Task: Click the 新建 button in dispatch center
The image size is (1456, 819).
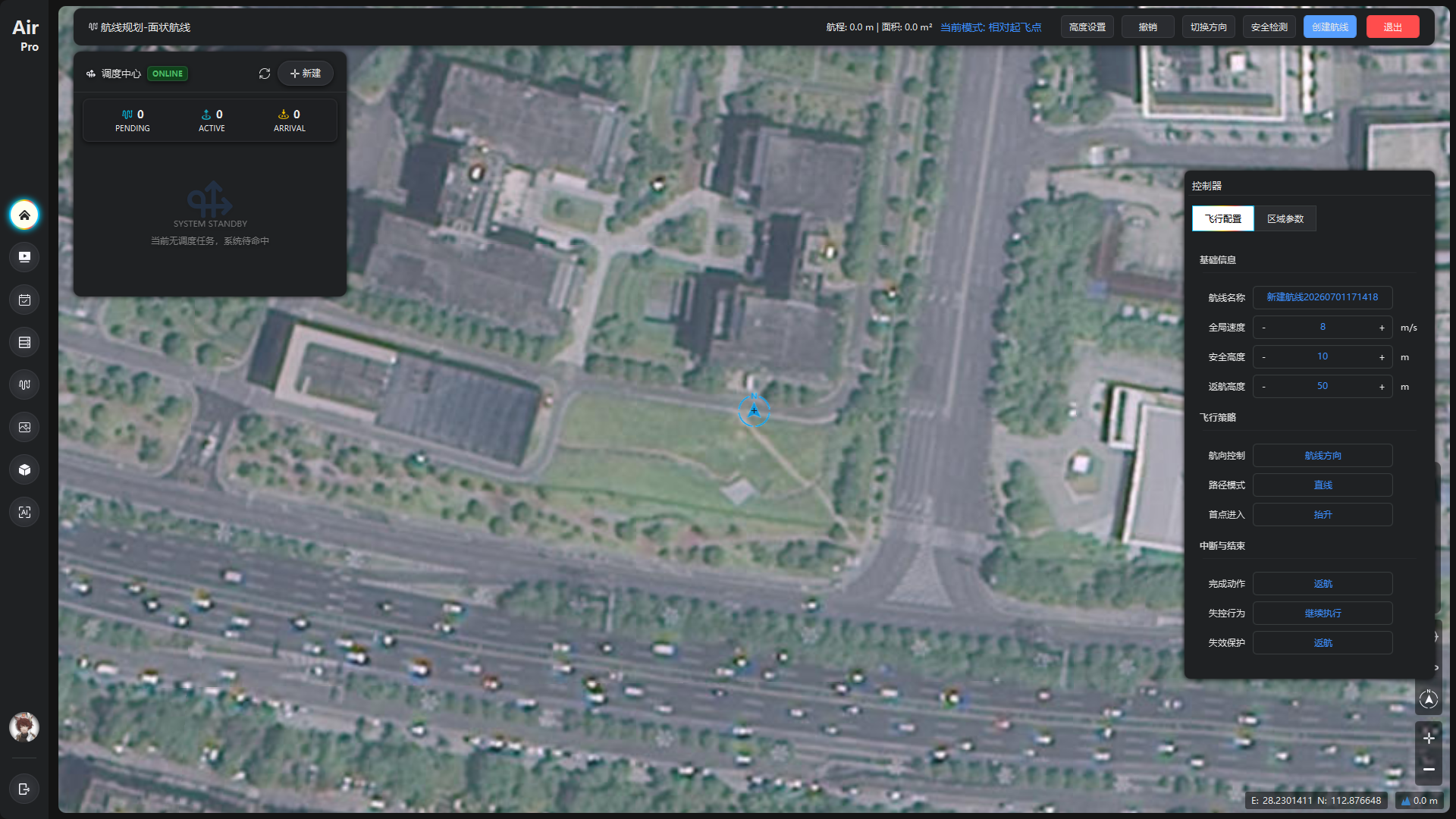Action: coord(306,74)
